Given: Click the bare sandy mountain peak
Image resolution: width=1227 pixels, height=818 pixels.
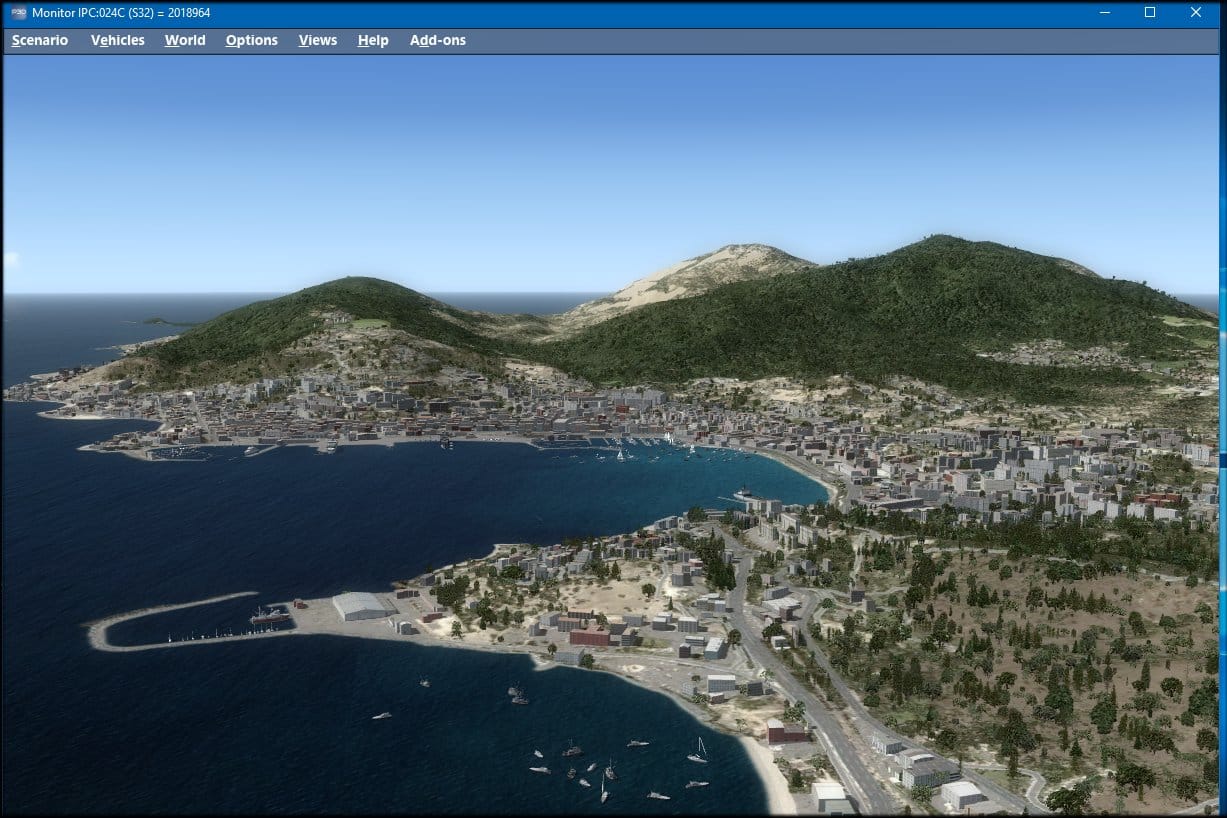Looking at the screenshot, I should [x=720, y=265].
